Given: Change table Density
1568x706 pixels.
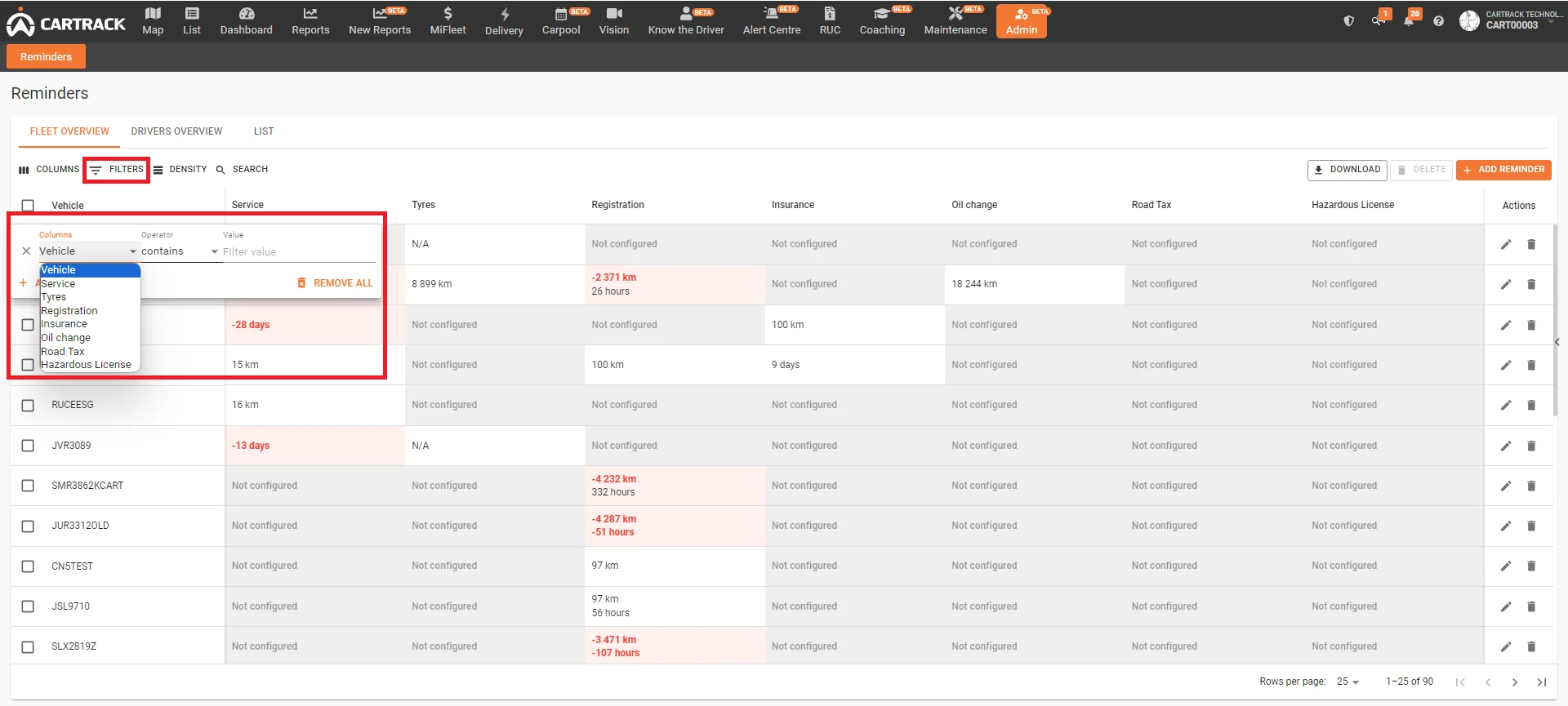Looking at the screenshot, I should click(x=180, y=170).
